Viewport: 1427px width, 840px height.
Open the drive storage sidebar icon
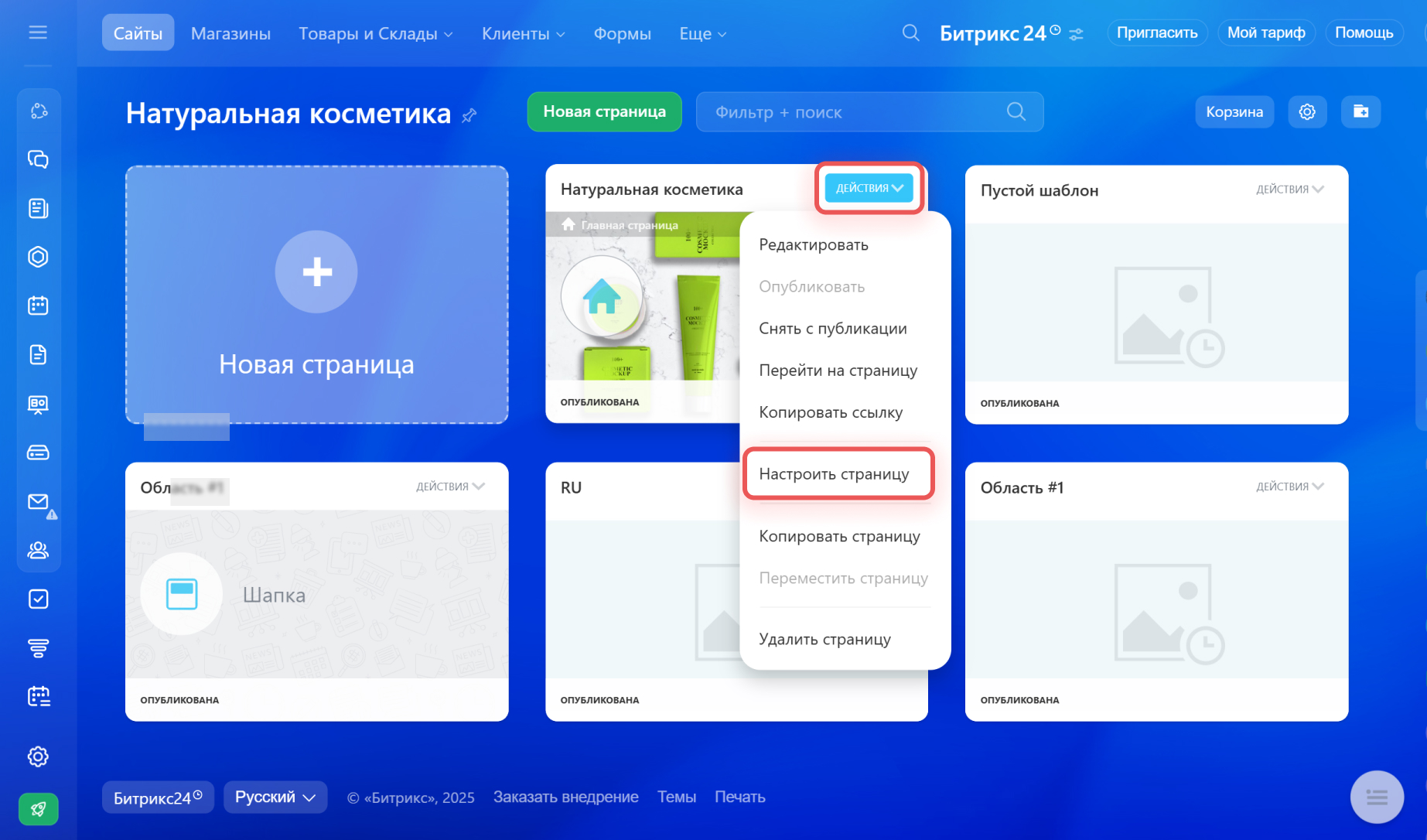[x=38, y=452]
